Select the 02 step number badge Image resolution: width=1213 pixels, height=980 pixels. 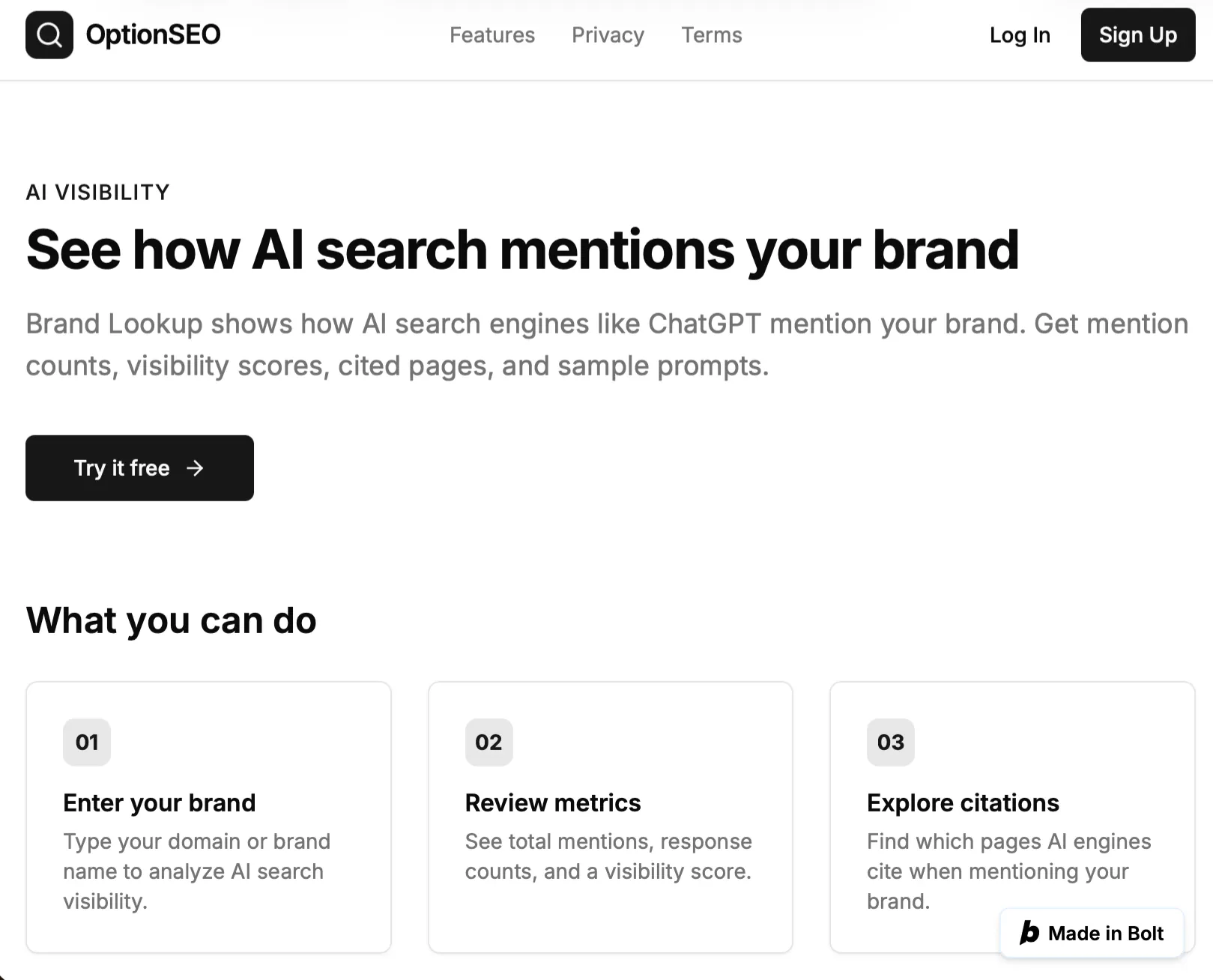click(x=488, y=742)
